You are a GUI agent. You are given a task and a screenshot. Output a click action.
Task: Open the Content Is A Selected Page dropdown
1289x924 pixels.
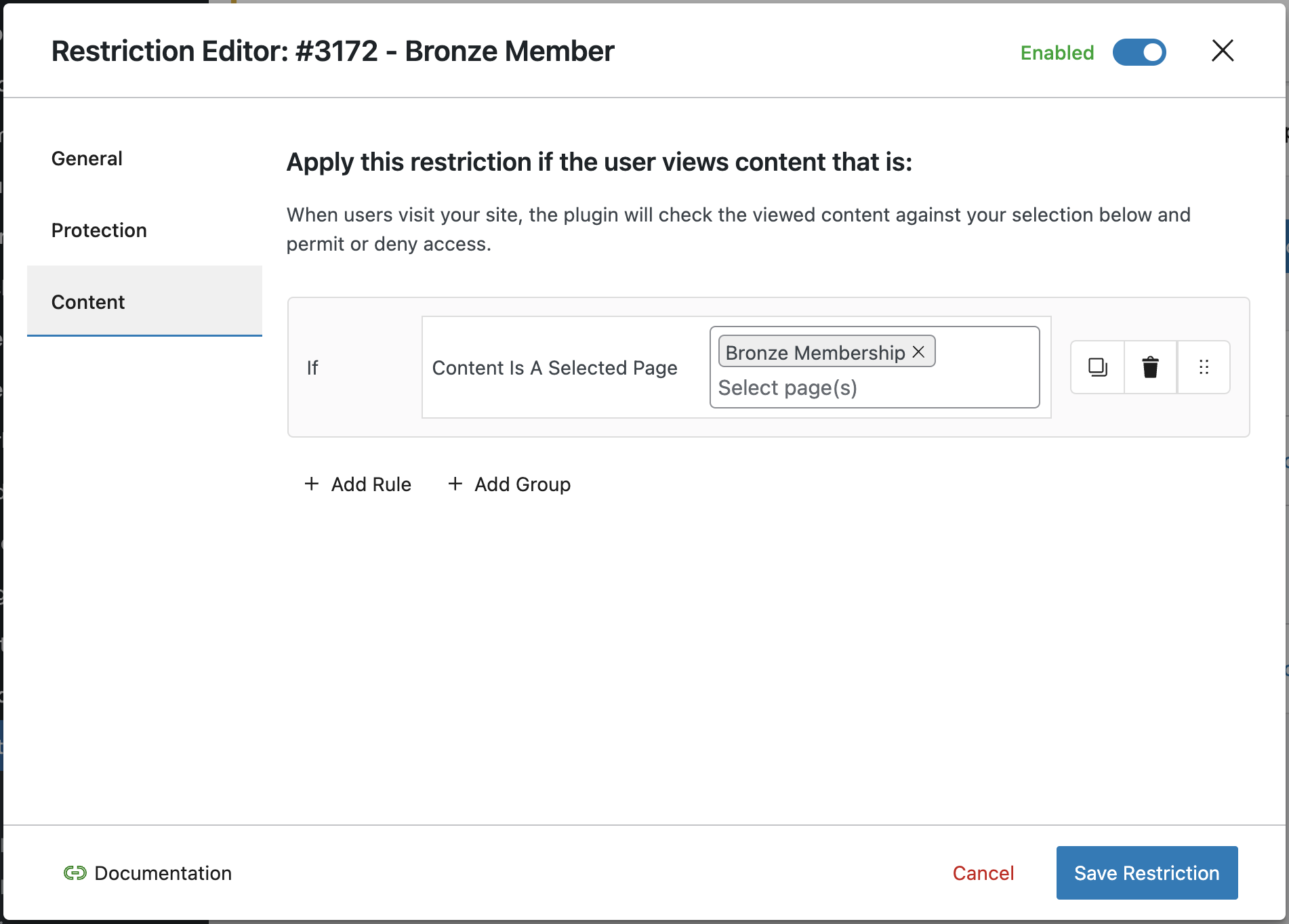click(554, 368)
